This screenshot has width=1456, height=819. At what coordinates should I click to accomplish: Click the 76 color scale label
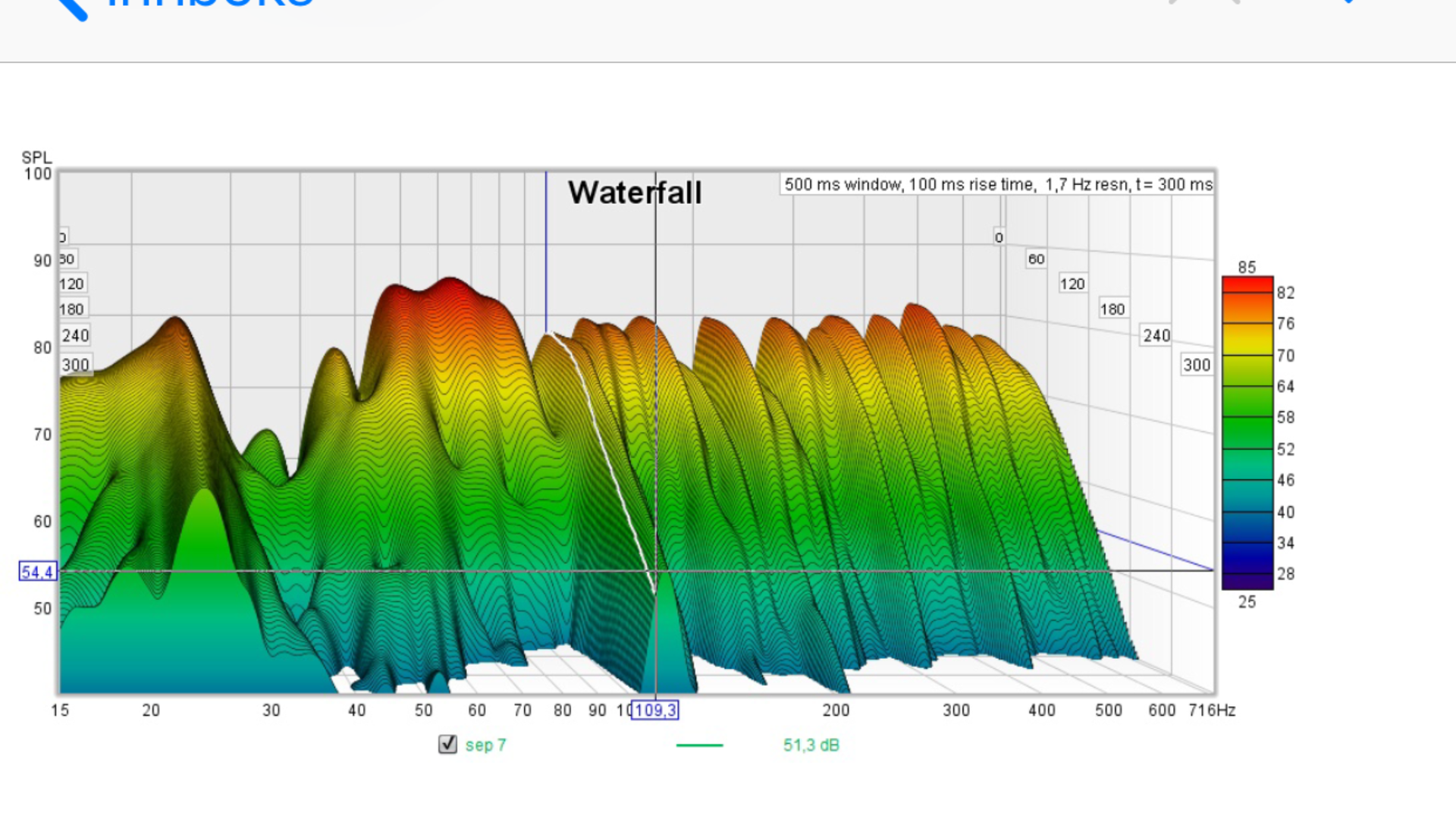click(x=1285, y=324)
